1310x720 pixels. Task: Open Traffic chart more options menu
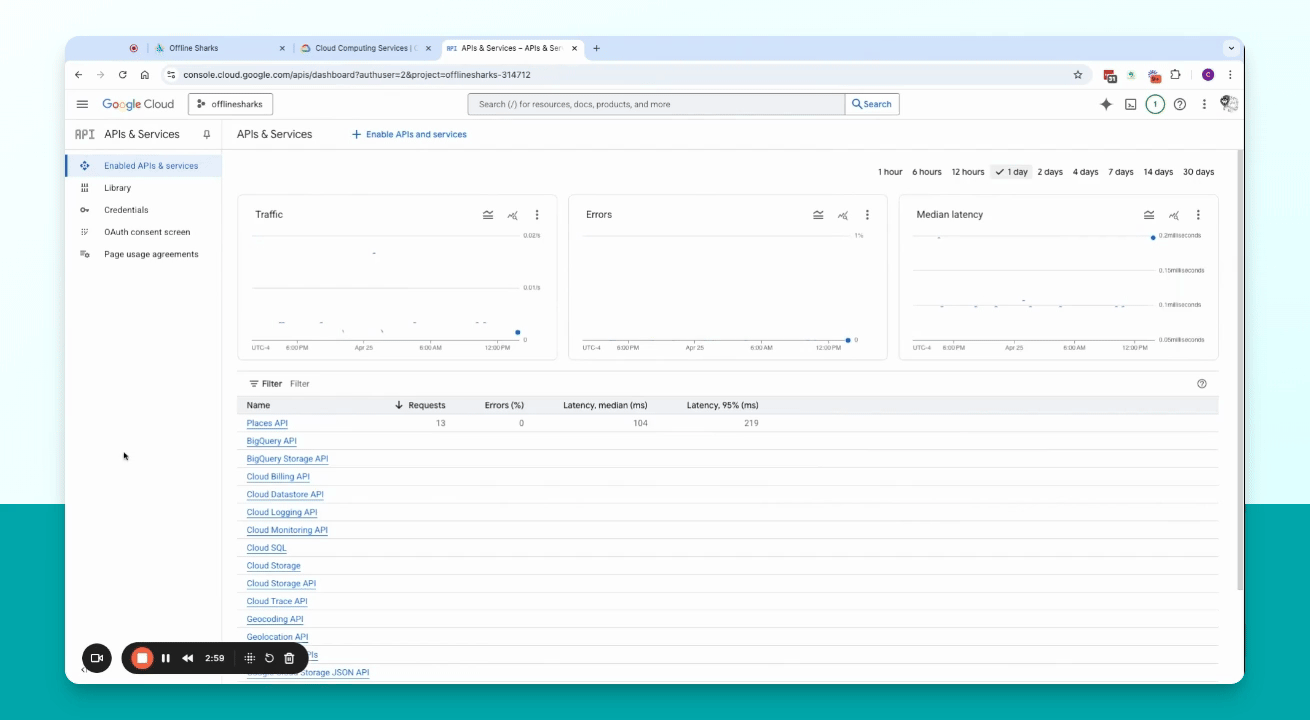537,215
